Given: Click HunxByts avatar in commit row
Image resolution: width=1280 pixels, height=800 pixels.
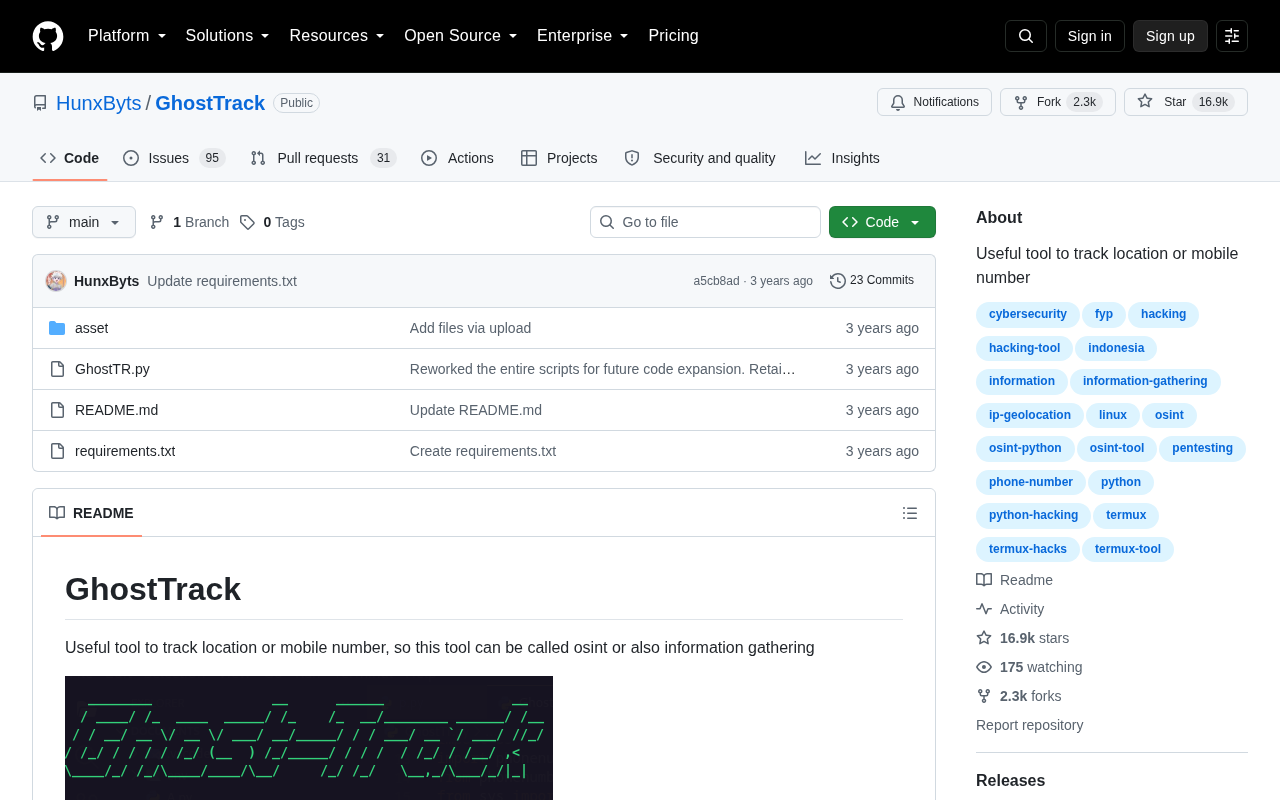Looking at the screenshot, I should pos(56,281).
